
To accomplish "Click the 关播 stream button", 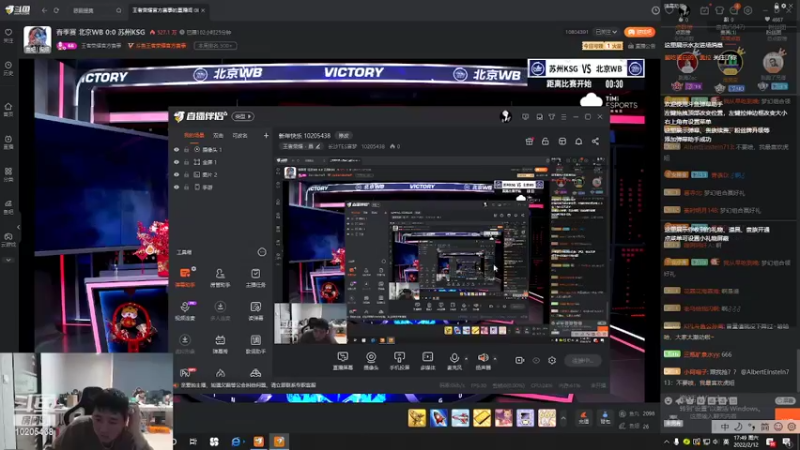I will (583, 360).
